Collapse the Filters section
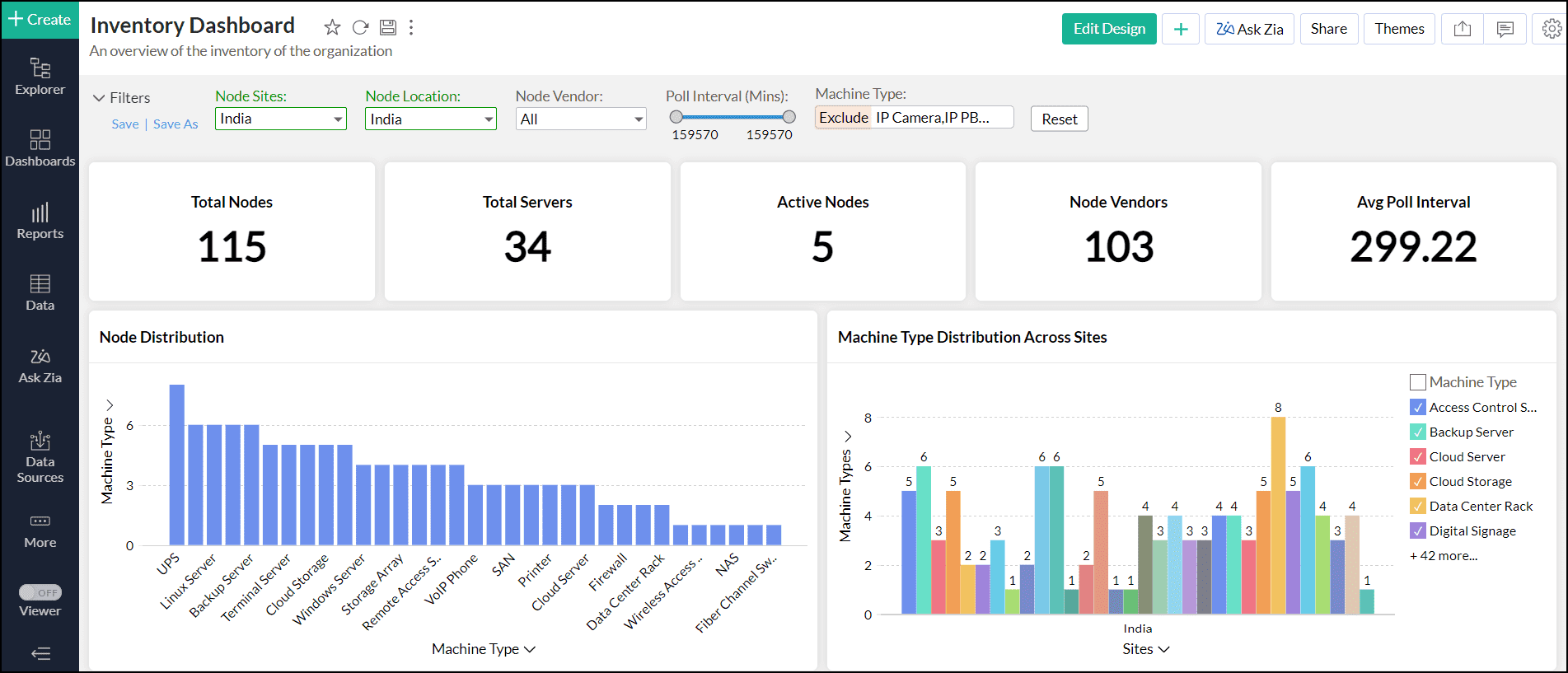 pyautogui.click(x=99, y=98)
